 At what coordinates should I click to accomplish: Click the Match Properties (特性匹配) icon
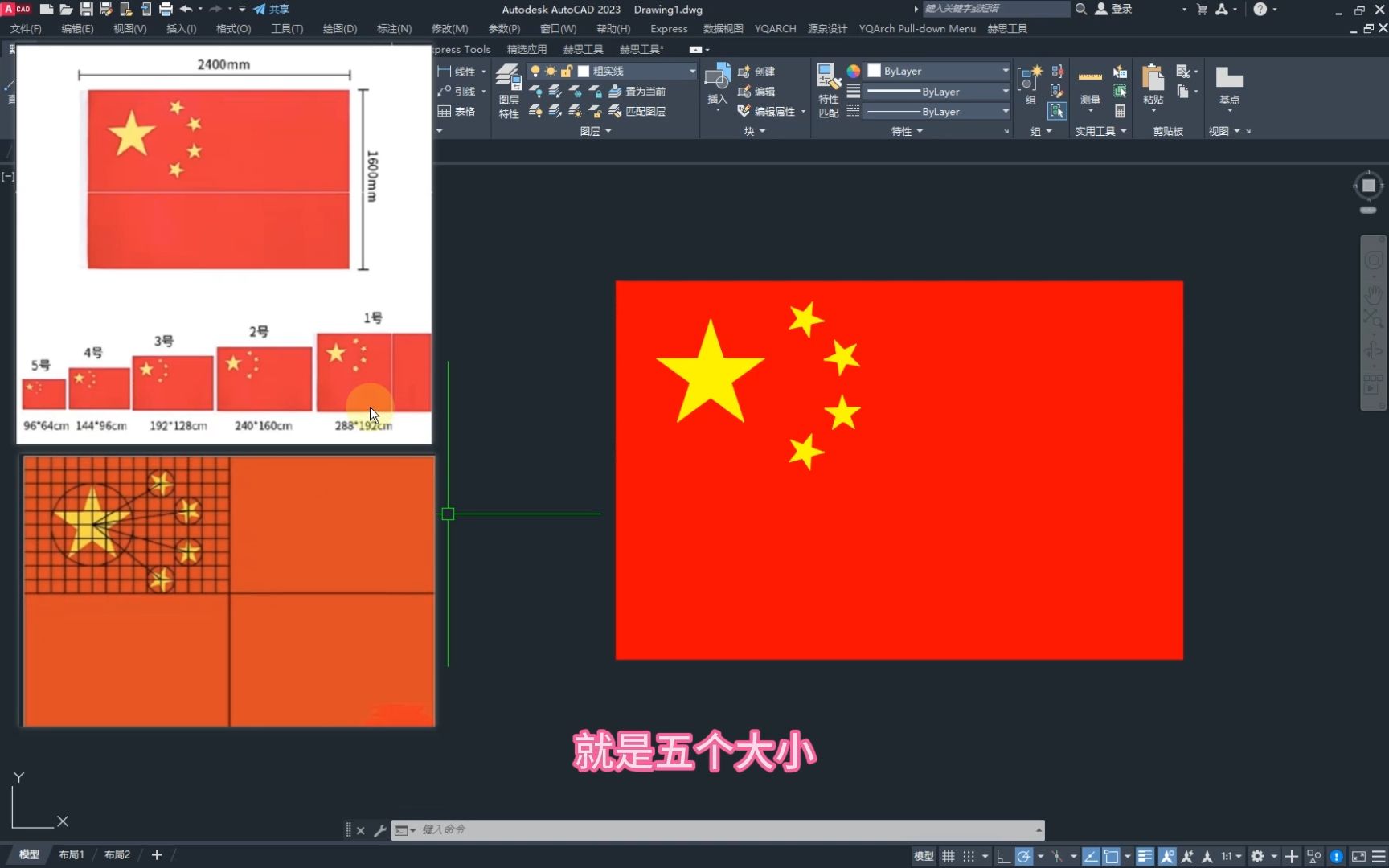[828, 91]
